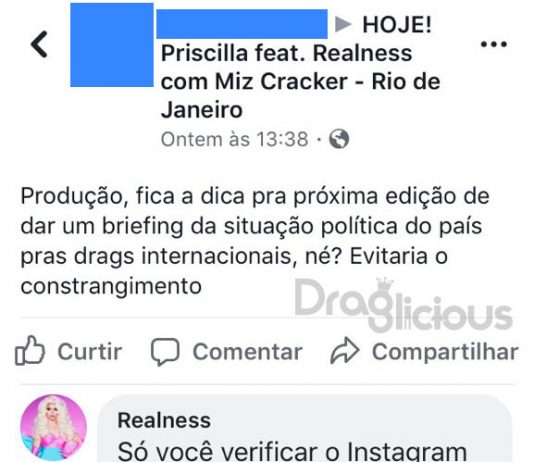Click the thumbs-up like icon

(x=30, y=351)
